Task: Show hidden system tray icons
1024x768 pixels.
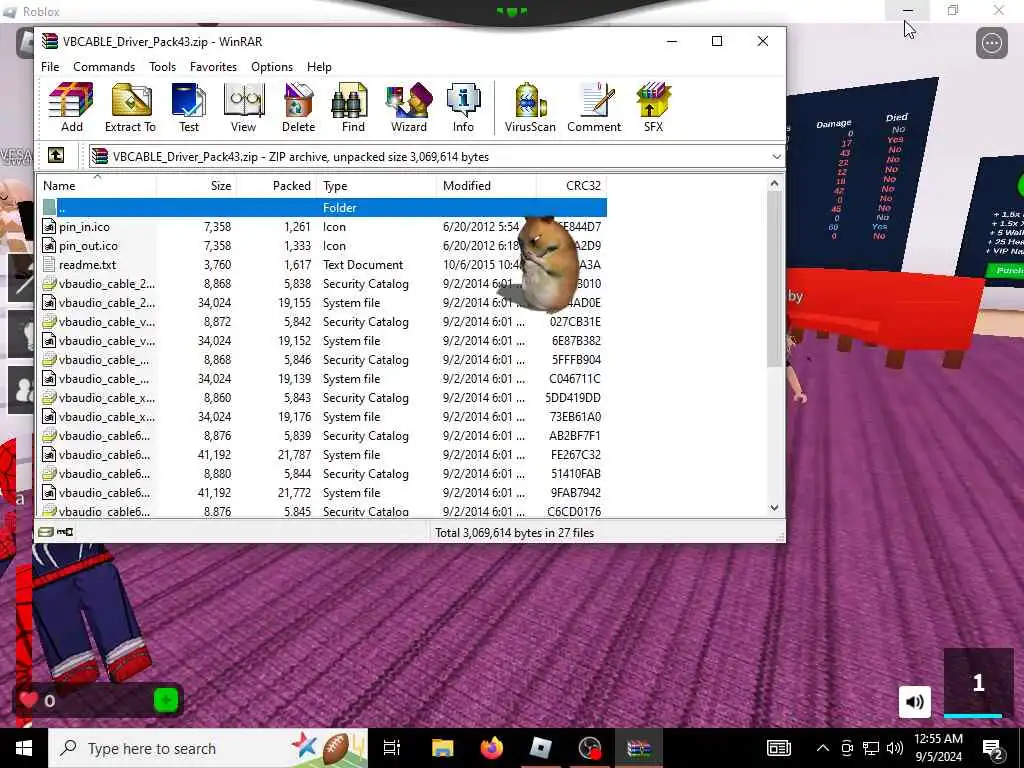Action: click(823, 748)
